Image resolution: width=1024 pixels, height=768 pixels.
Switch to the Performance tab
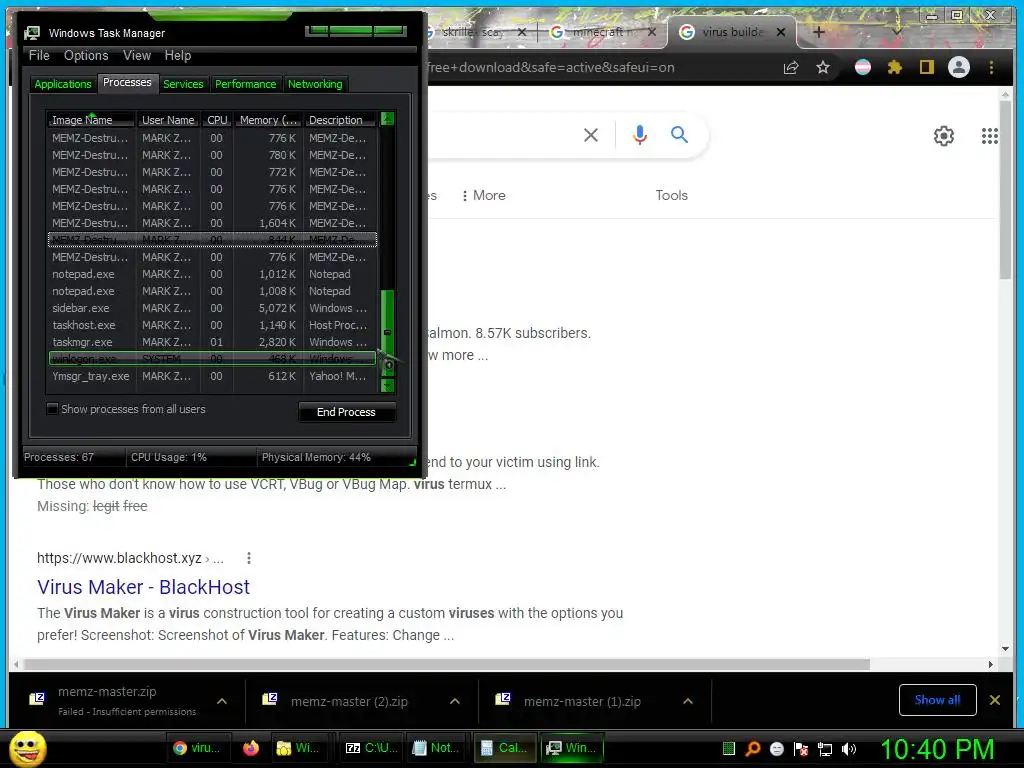pyautogui.click(x=246, y=84)
